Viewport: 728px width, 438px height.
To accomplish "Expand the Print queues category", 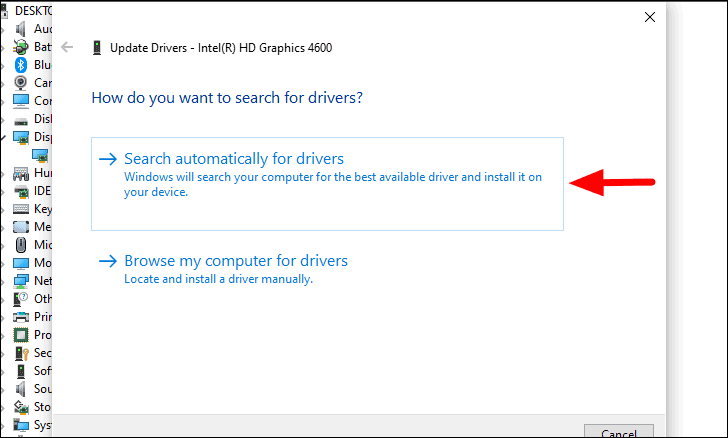I will tap(3, 319).
